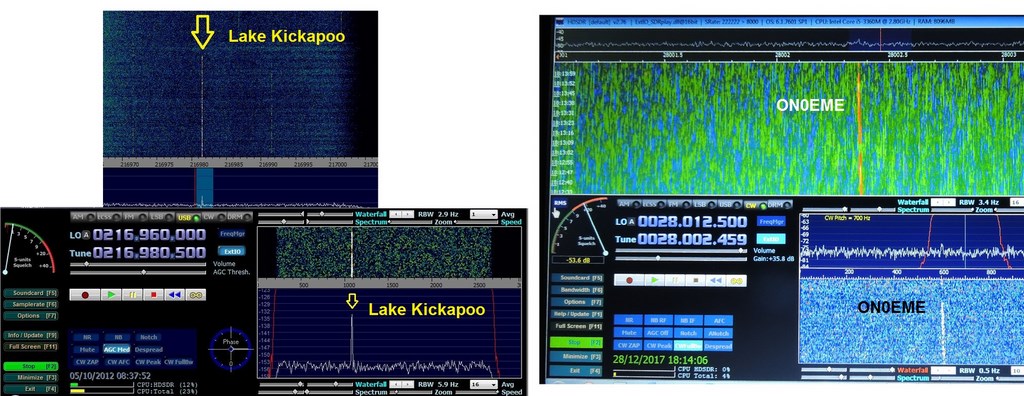Screen dimensions: 1024x396
Task: Click the blue rewind icon in the Lake Kickapoo panel
Action: [x=174, y=295]
